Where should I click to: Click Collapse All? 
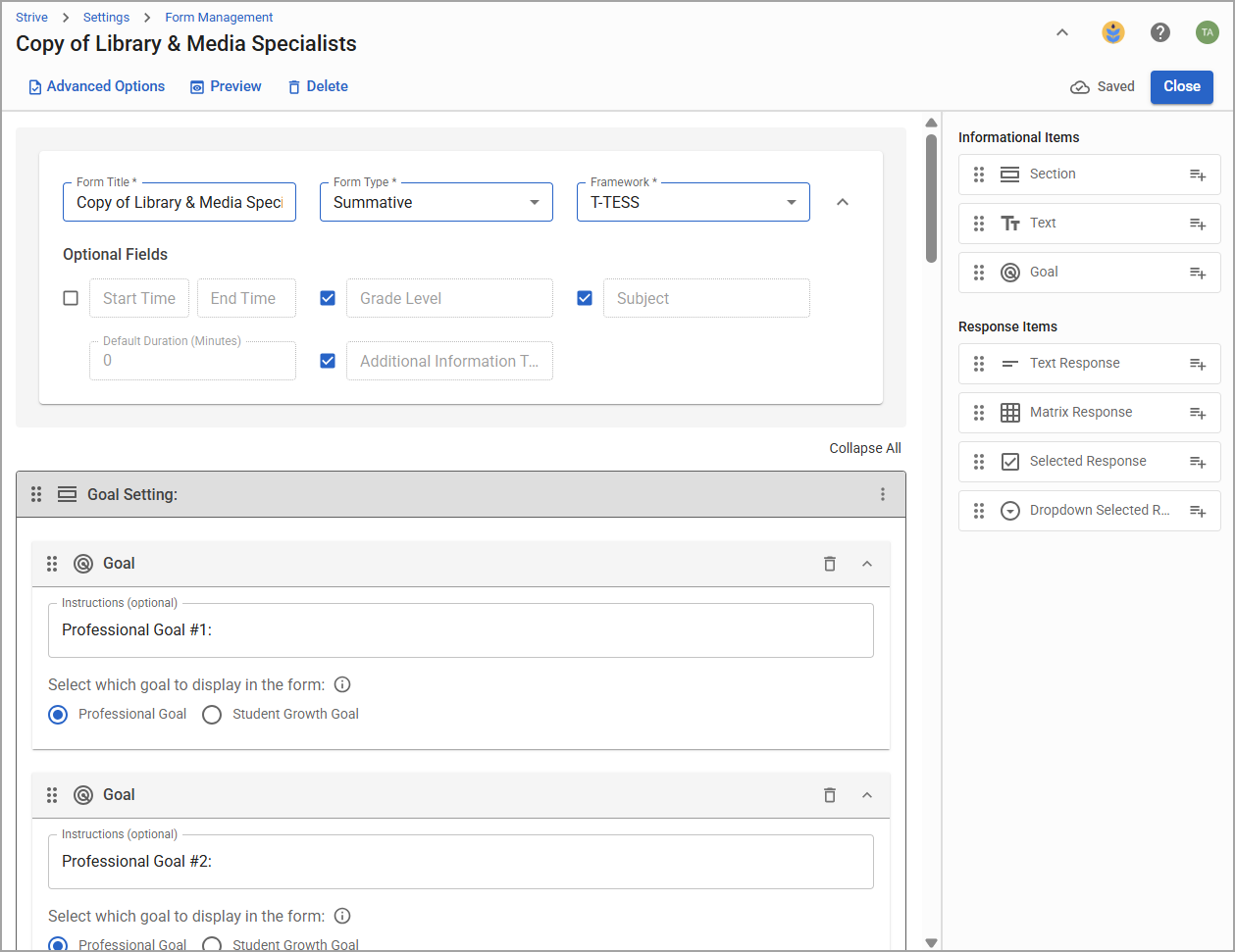(865, 448)
